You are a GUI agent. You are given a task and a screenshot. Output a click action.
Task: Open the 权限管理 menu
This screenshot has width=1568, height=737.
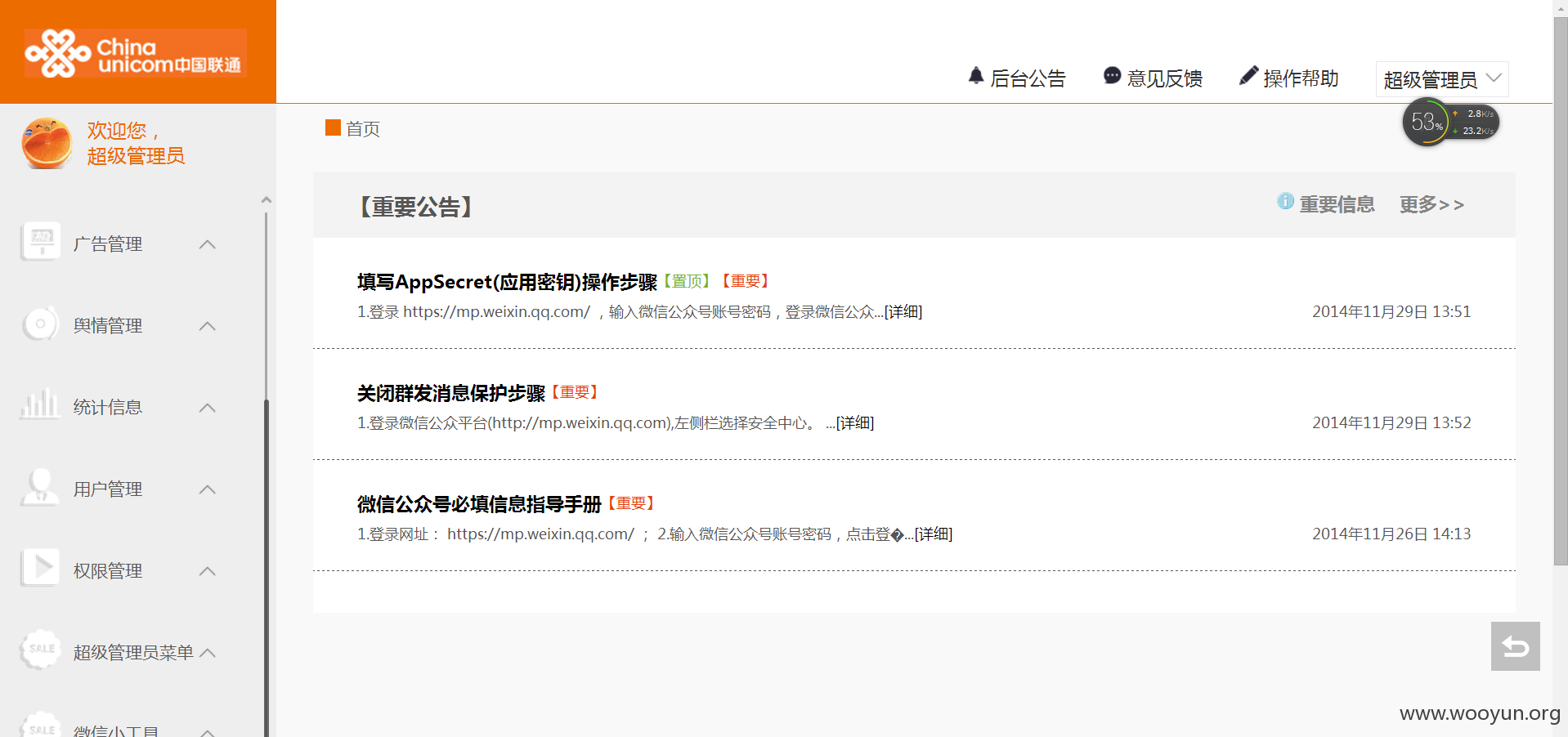coord(108,570)
